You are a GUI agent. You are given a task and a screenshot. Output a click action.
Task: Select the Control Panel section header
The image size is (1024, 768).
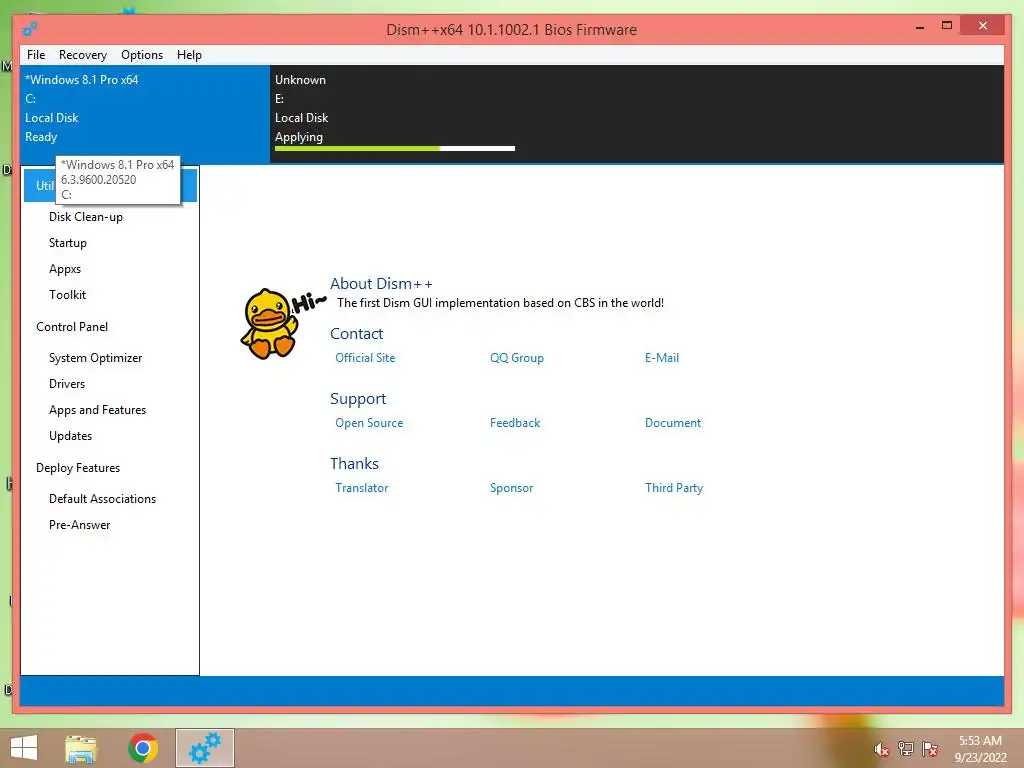click(72, 327)
